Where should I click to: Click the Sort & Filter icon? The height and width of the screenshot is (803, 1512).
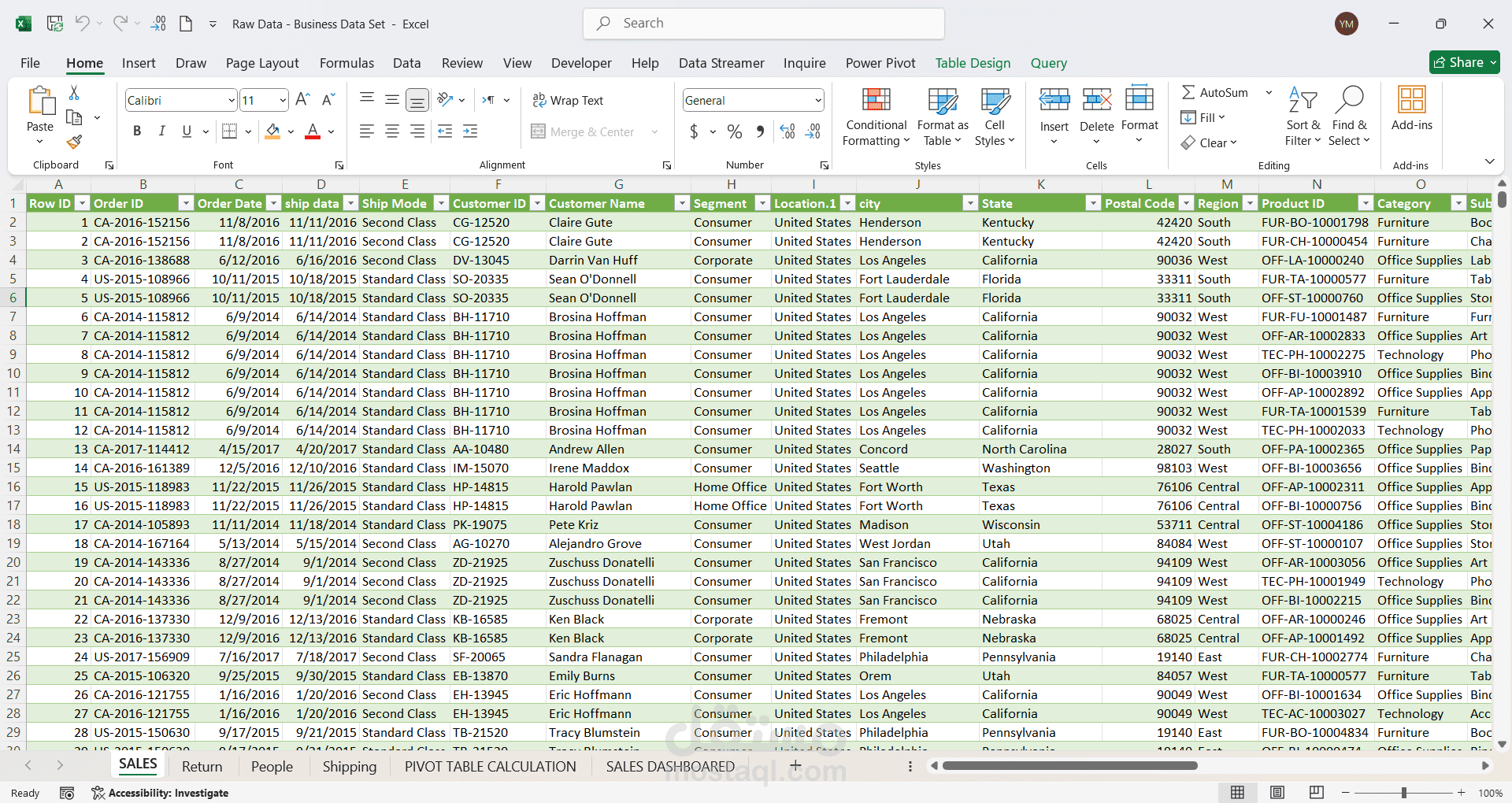1303,101
